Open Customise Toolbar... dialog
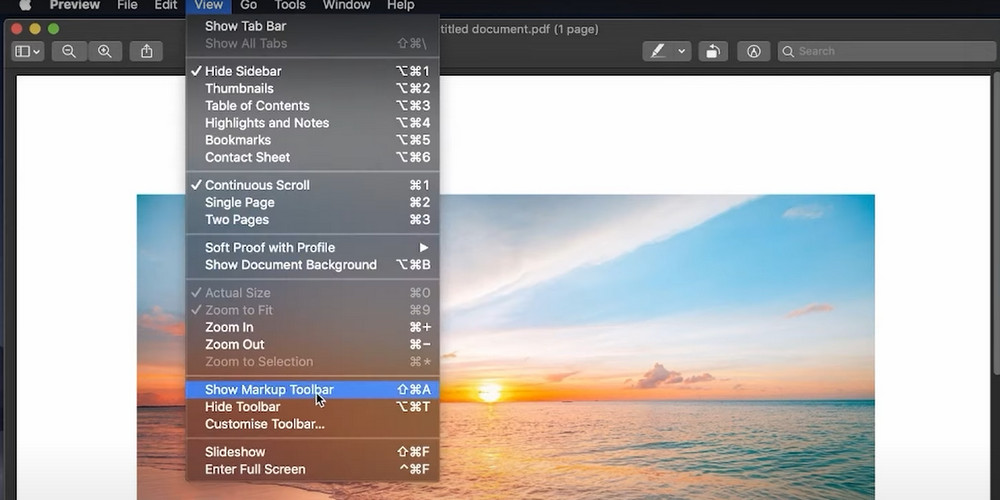 [312, 424]
